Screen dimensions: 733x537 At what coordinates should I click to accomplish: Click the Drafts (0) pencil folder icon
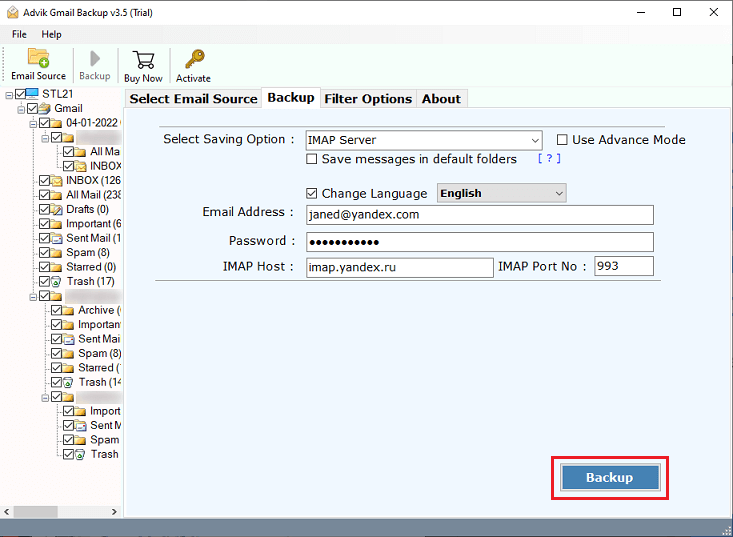(x=56, y=209)
